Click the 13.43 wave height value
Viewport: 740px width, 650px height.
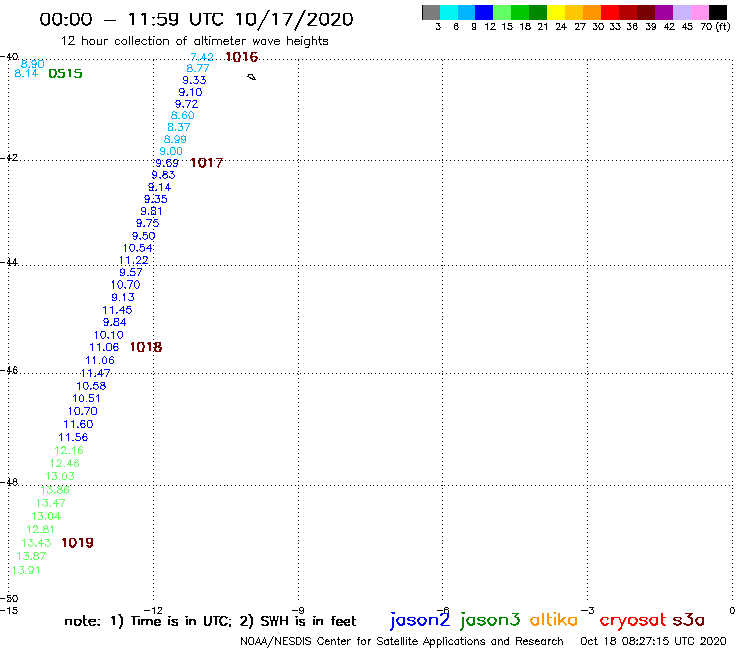coord(36,543)
